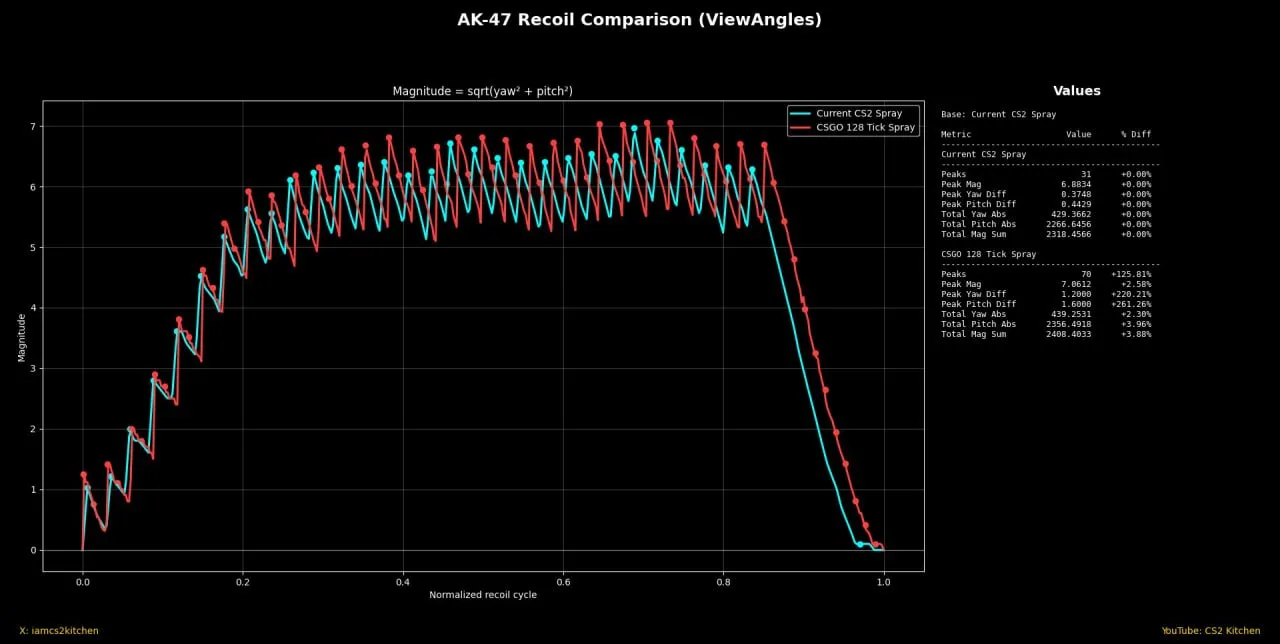The image size is (1280, 644).
Task: Click the 'Current CS2 Spray' section header in table
Action: tap(984, 155)
